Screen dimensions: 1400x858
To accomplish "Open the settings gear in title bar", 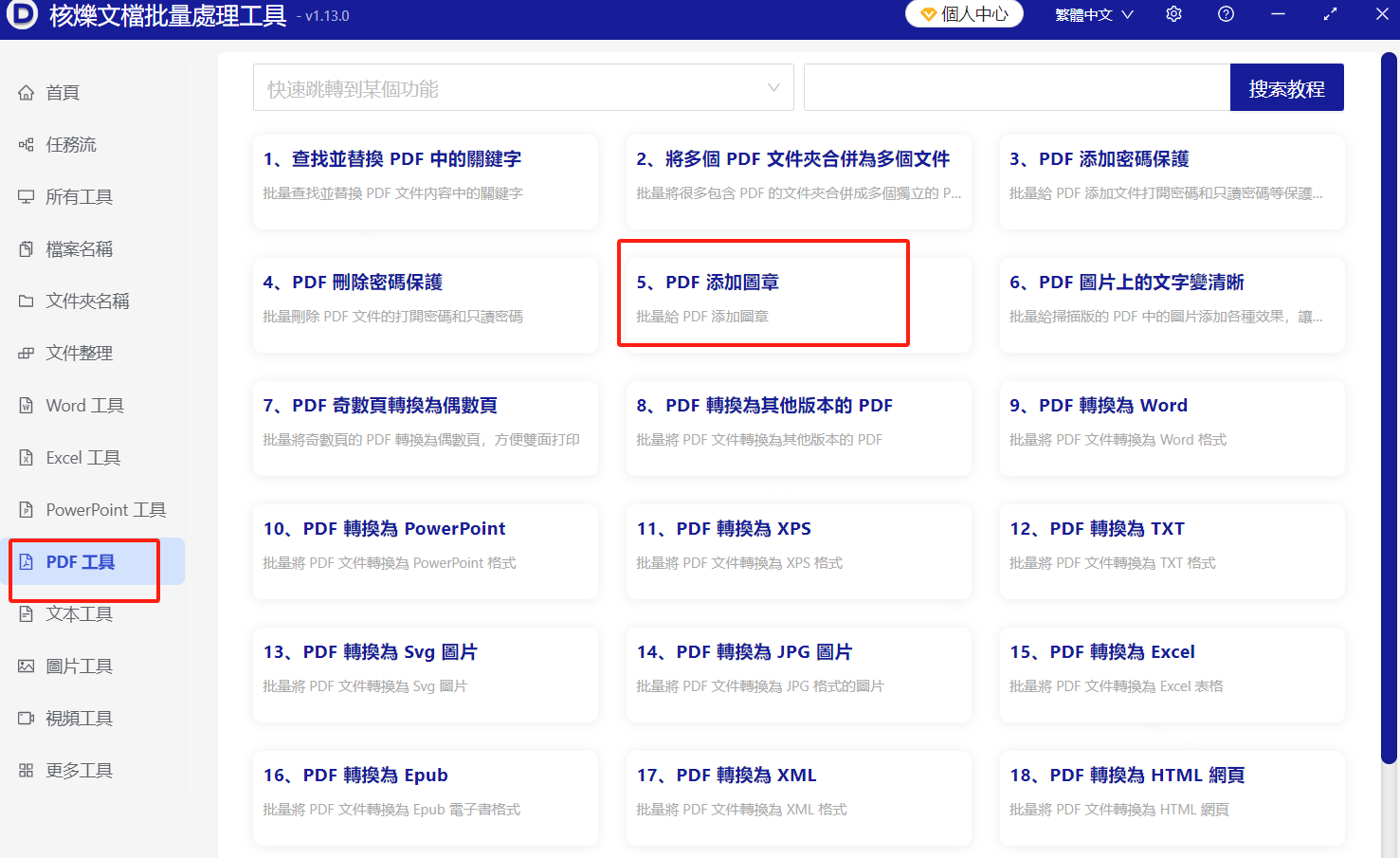I will (x=1173, y=13).
